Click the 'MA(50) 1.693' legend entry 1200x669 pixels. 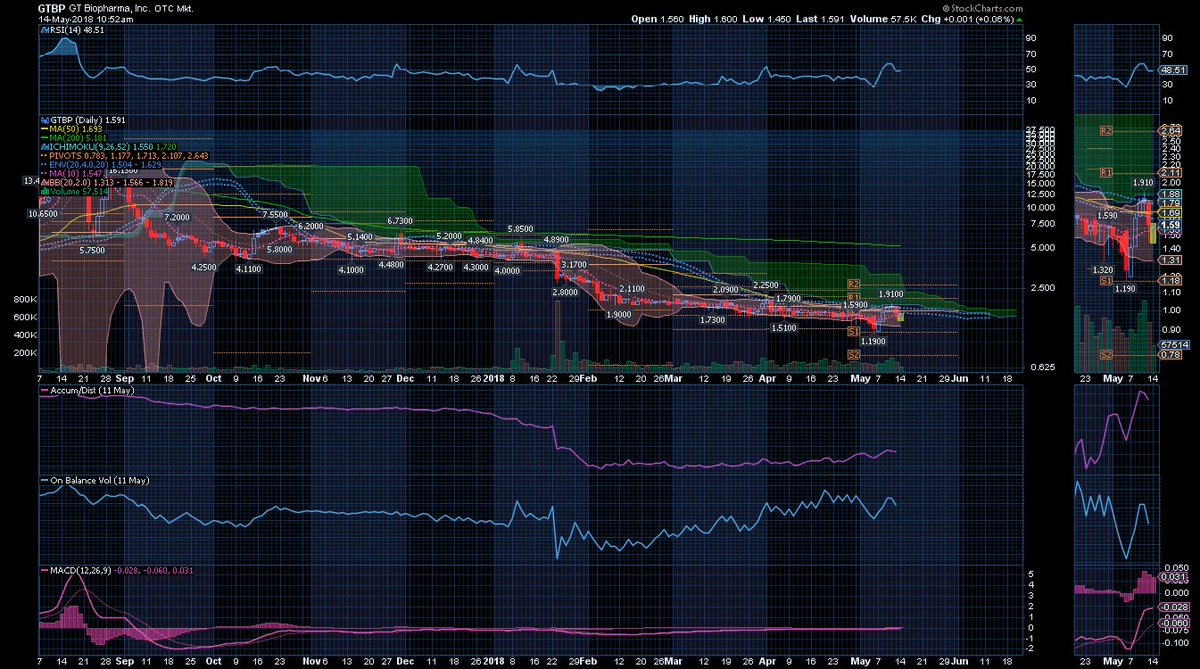[x=72, y=128]
